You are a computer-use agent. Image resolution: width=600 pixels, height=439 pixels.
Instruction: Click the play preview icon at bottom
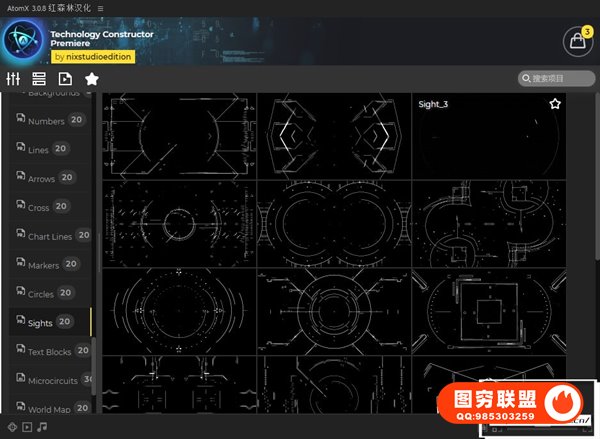coord(27,427)
